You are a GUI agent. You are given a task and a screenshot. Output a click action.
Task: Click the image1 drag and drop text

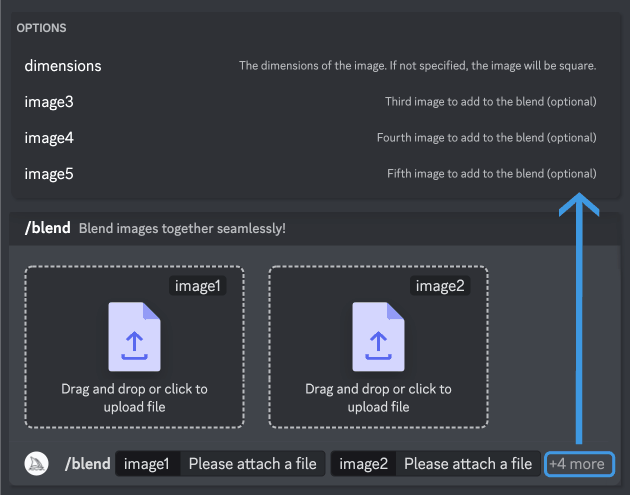134,398
